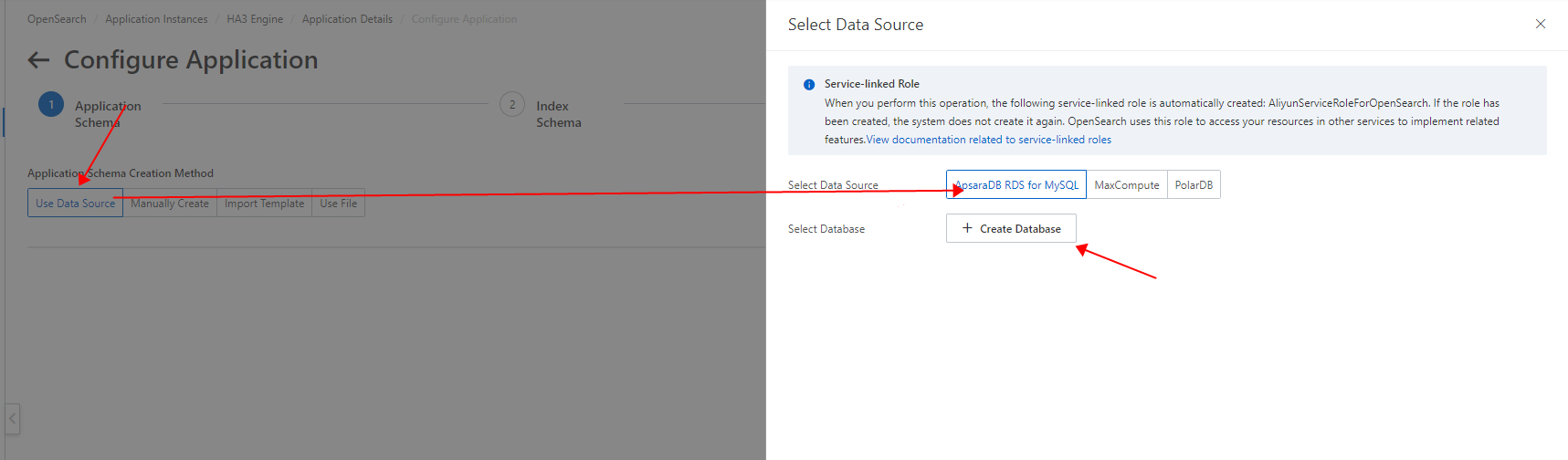Screen dimensions: 1568x460
Task: Click the step 2 Index Schema circle
Action: click(512, 105)
